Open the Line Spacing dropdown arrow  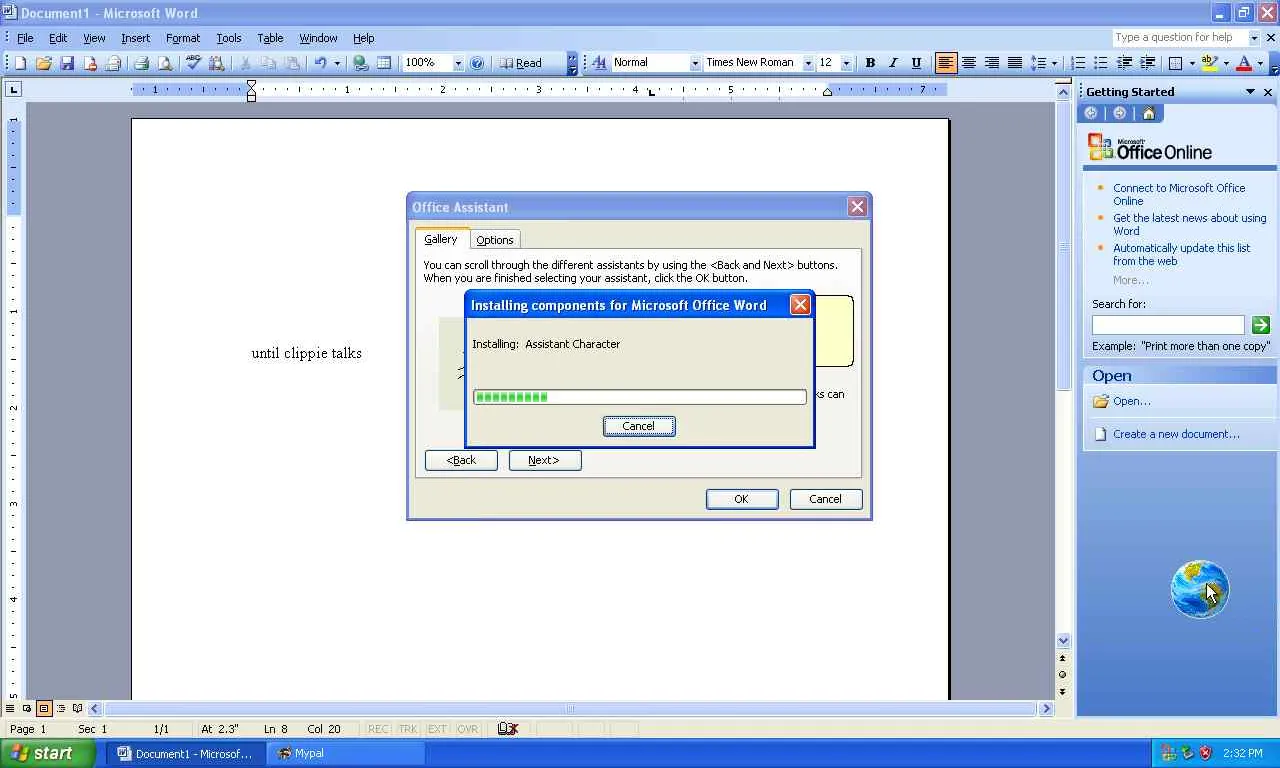coord(1055,63)
